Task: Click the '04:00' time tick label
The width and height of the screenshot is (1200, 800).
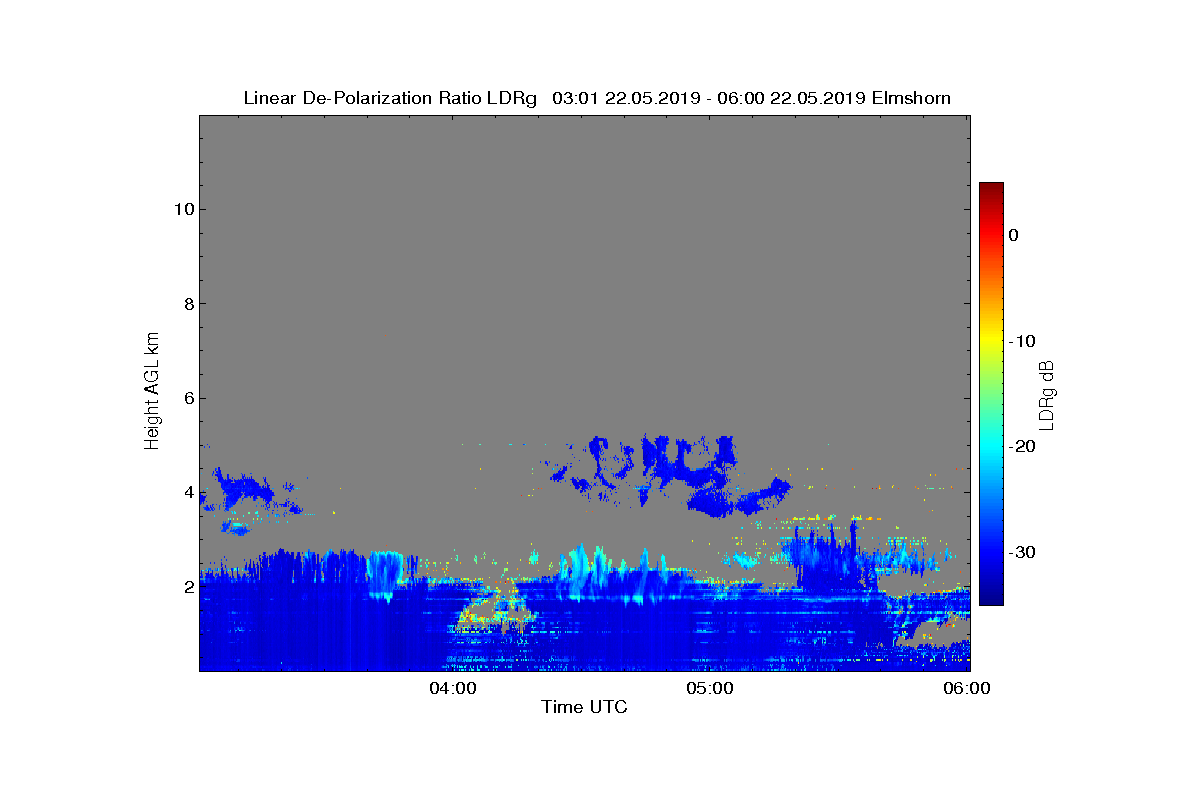Action: (x=453, y=688)
